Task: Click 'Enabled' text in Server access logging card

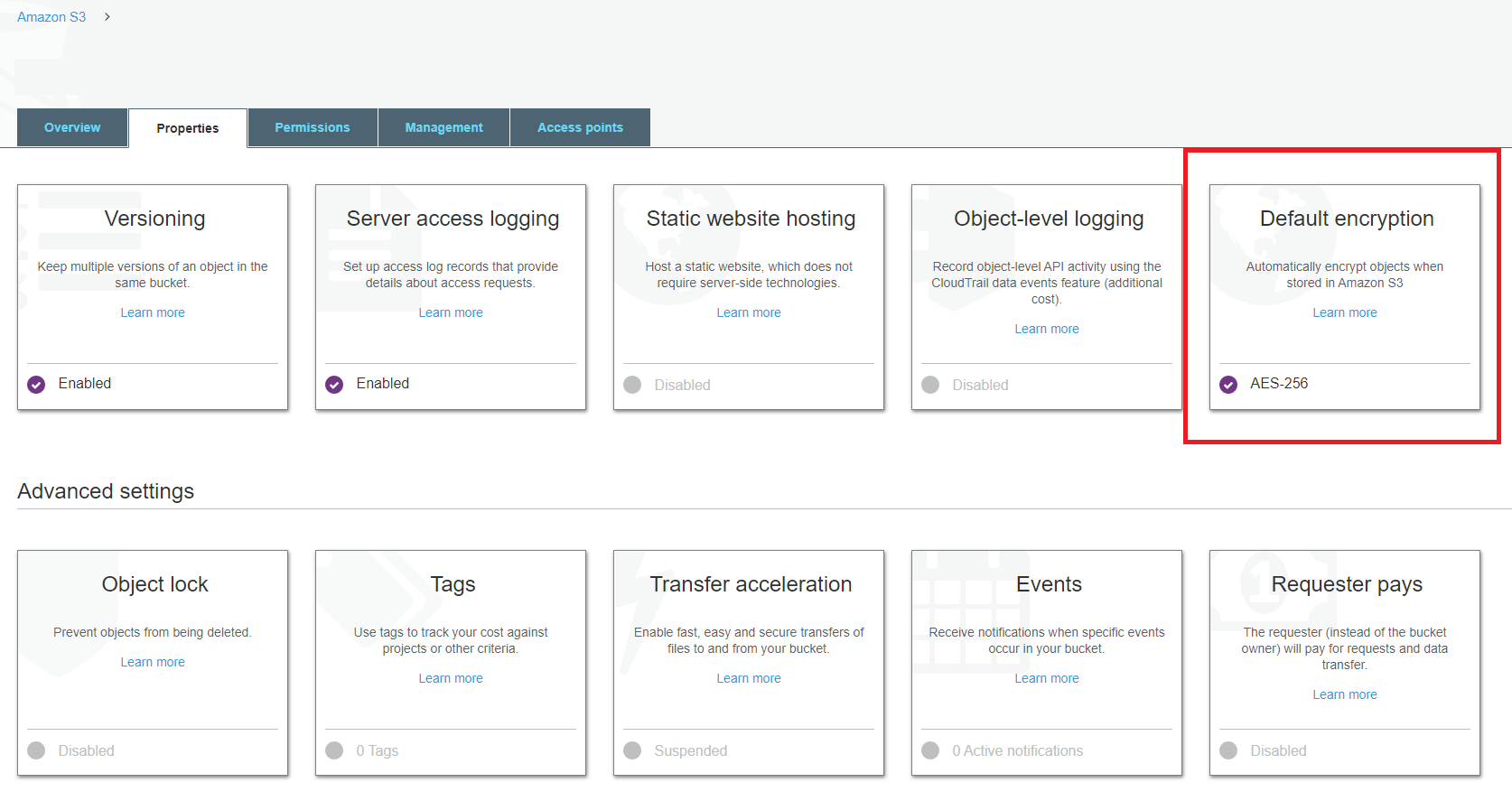Action: coord(383,384)
